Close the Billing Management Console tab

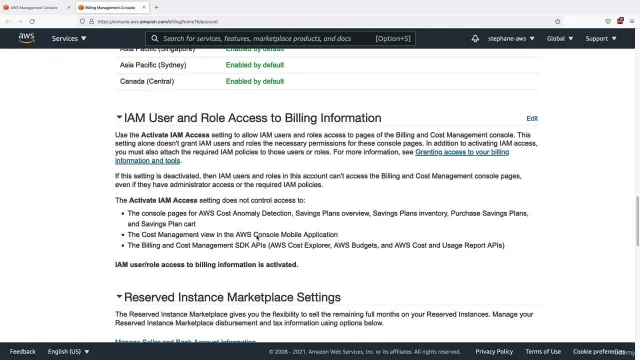point(144,7)
